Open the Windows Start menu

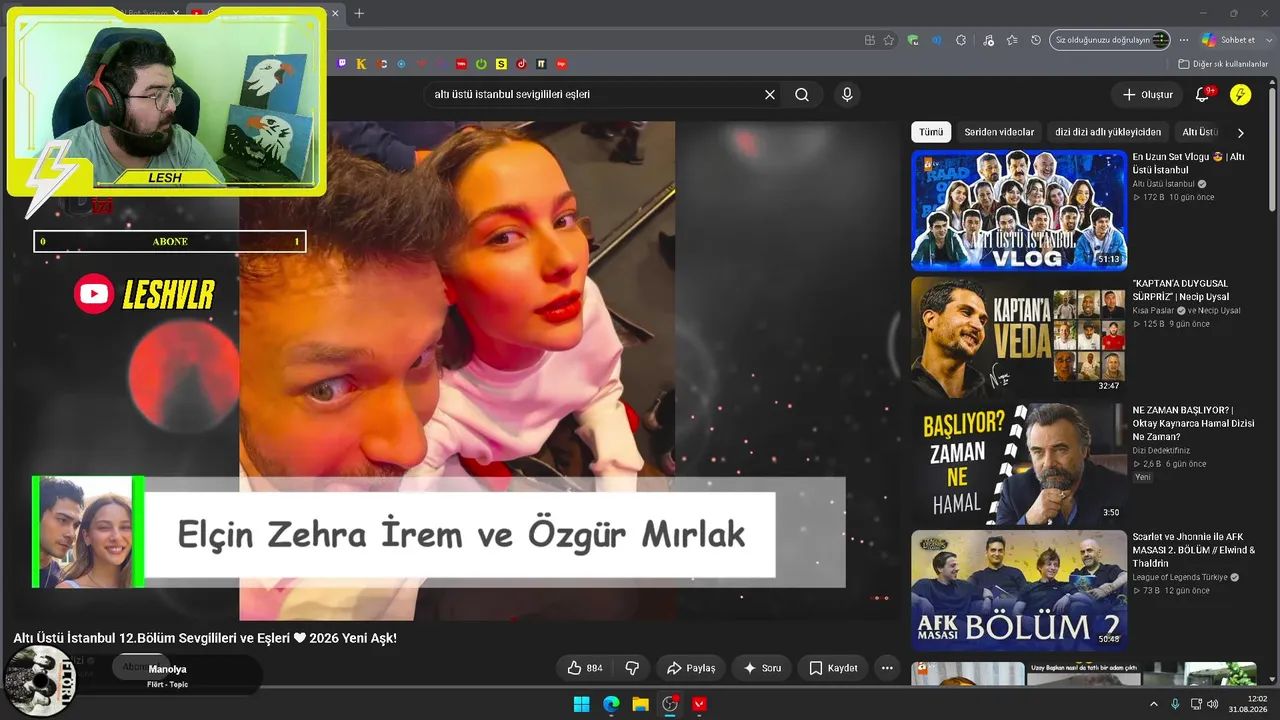(581, 704)
